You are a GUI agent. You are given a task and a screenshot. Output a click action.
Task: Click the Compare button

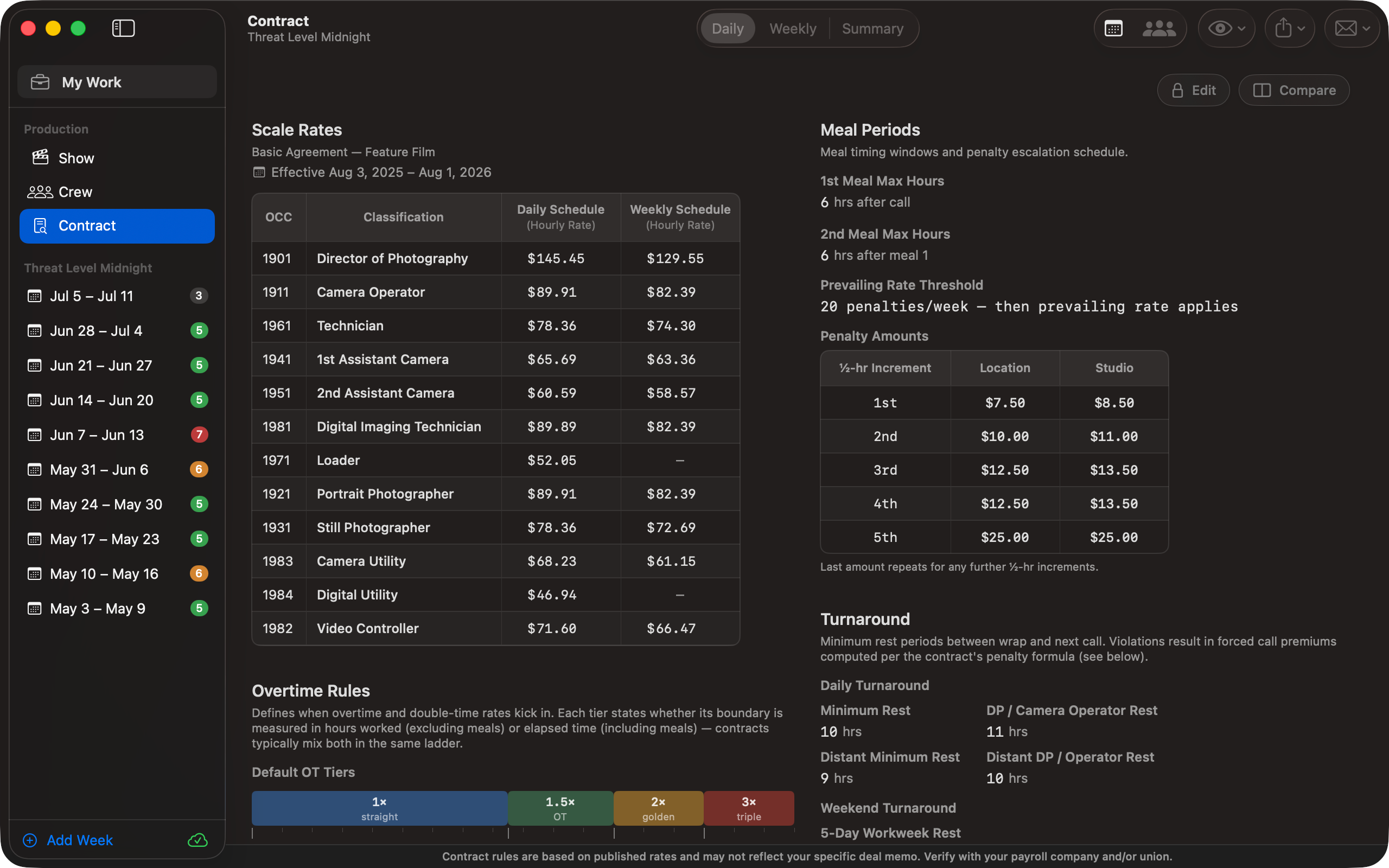click(1294, 90)
